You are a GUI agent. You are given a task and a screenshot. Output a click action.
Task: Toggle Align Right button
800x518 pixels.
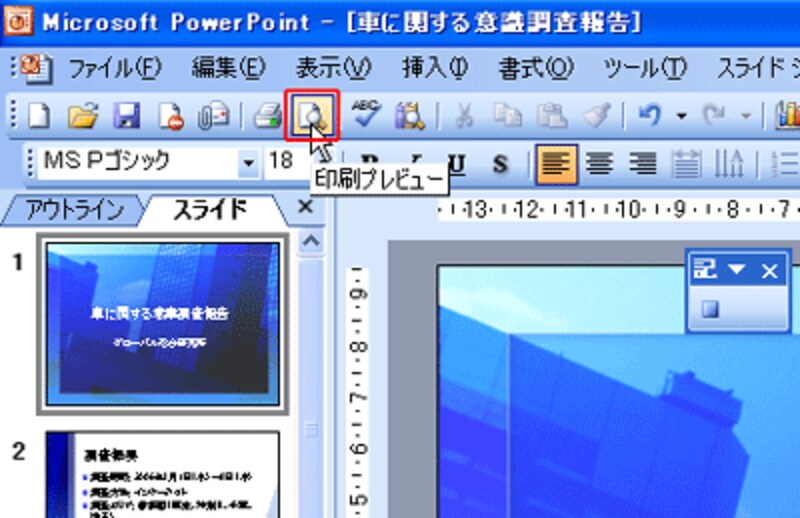[x=643, y=164]
